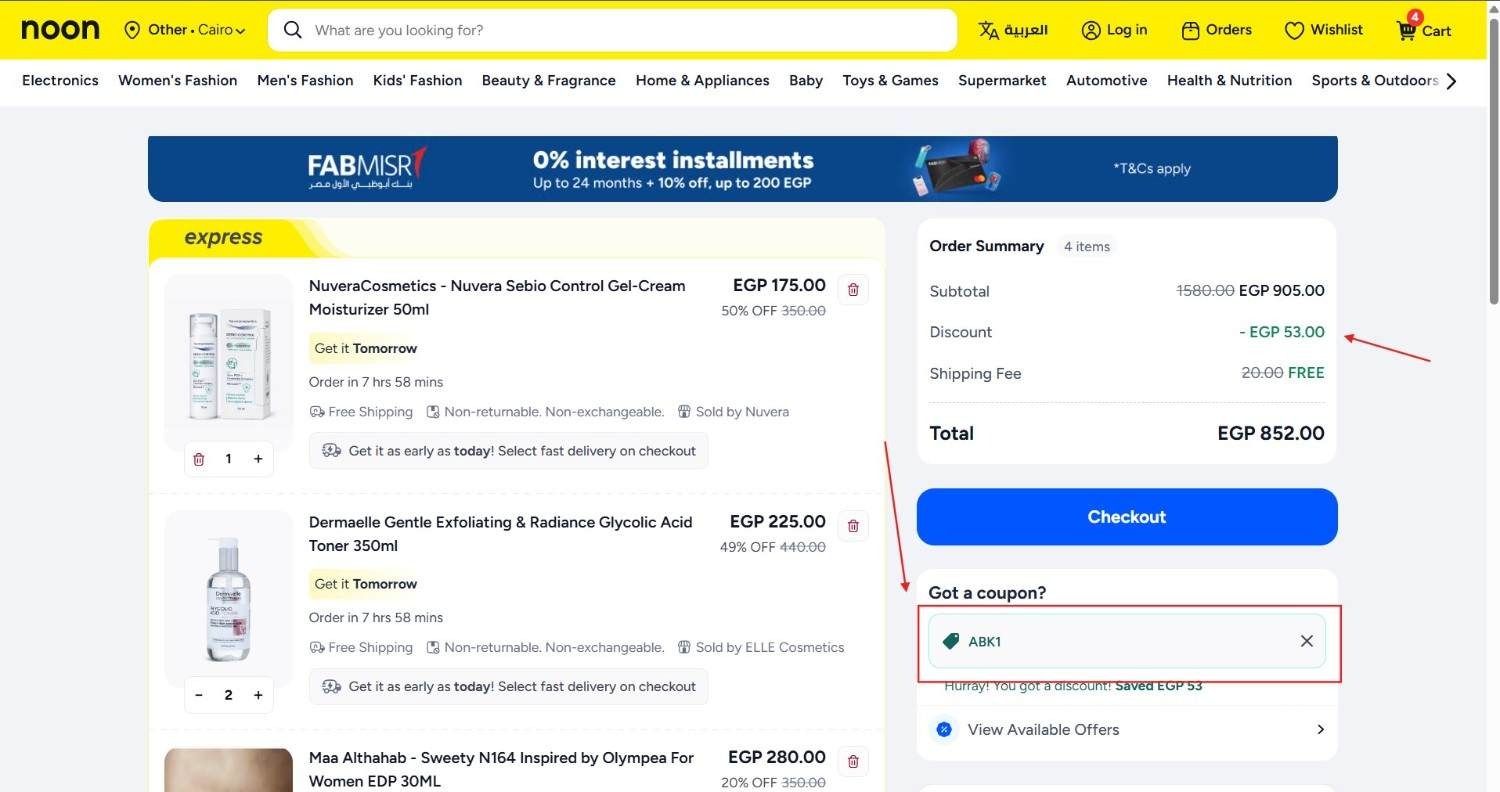Open the Nuvera Sebio Control moisturizer title

click(497, 298)
